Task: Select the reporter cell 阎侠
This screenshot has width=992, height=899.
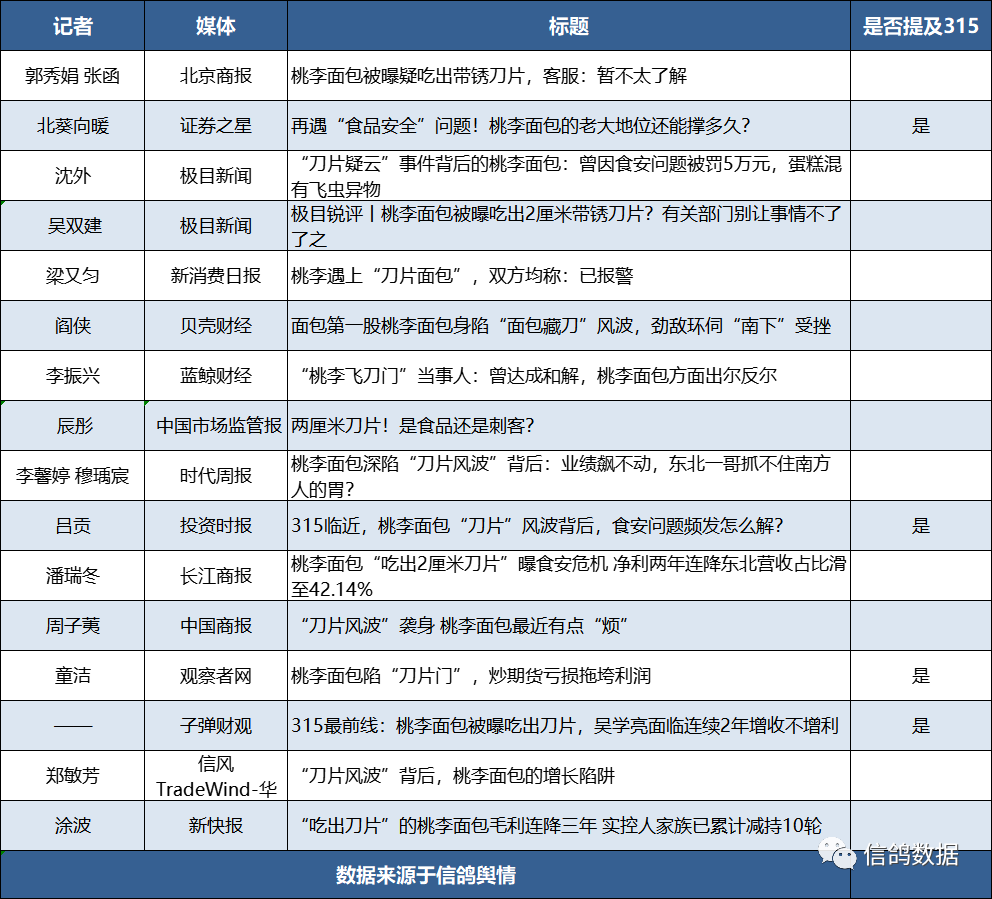Action: (x=72, y=326)
